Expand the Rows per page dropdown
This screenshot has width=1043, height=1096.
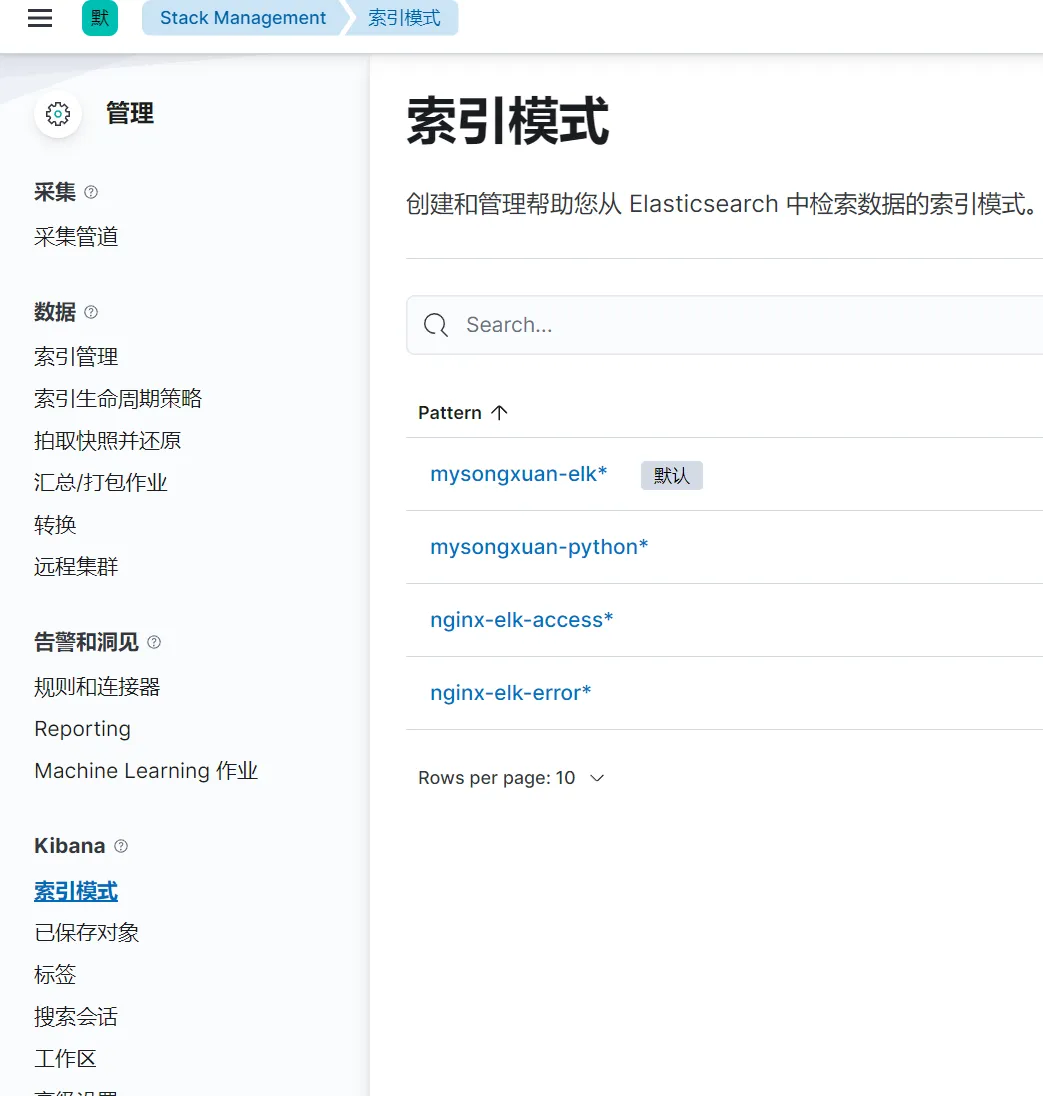tap(511, 778)
